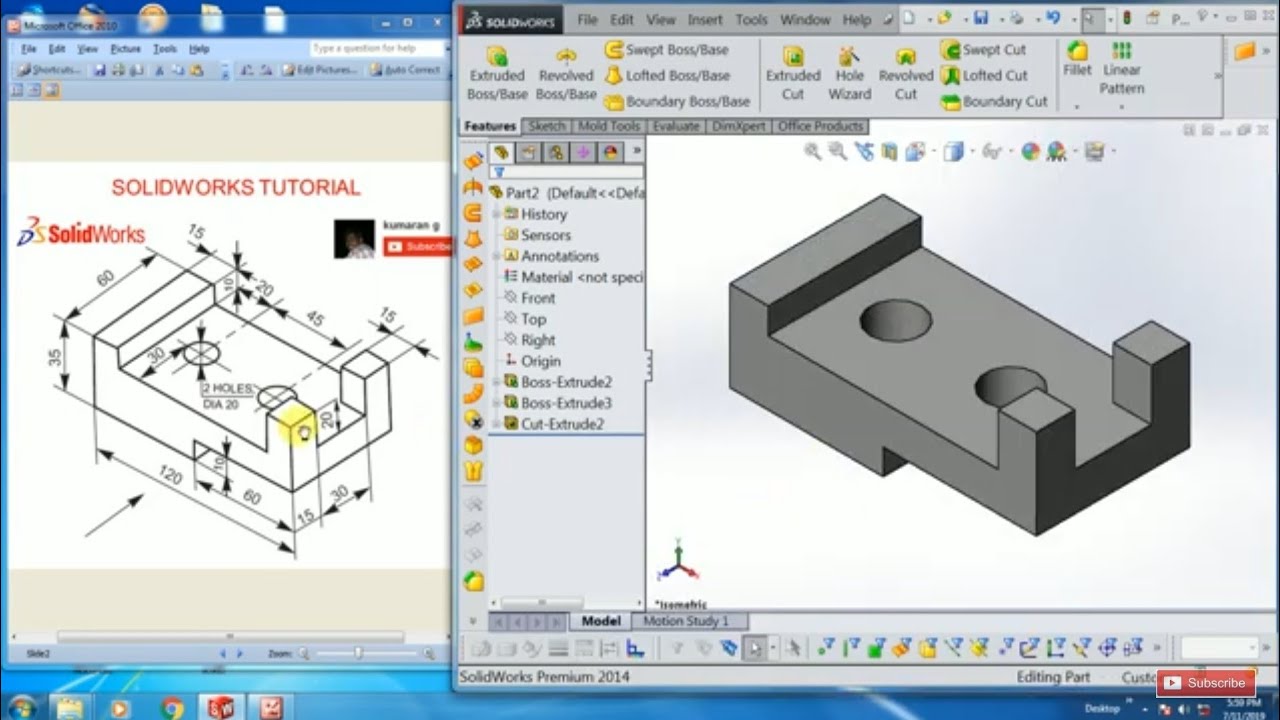Click the Linear Pattern tool
The image size is (1280, 720).
tap(1122, 68)
